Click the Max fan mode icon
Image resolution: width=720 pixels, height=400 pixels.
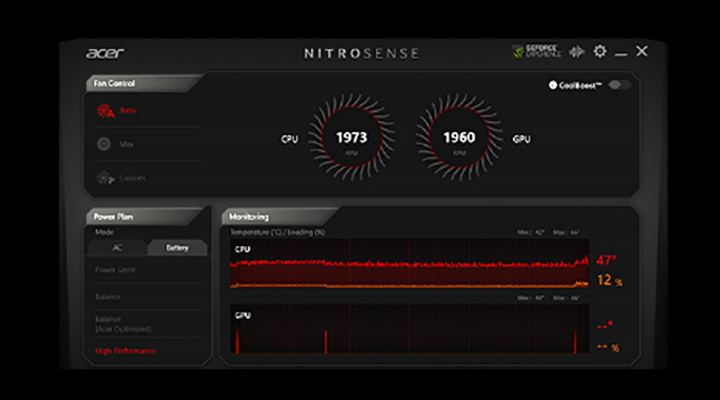coord(104,144)
